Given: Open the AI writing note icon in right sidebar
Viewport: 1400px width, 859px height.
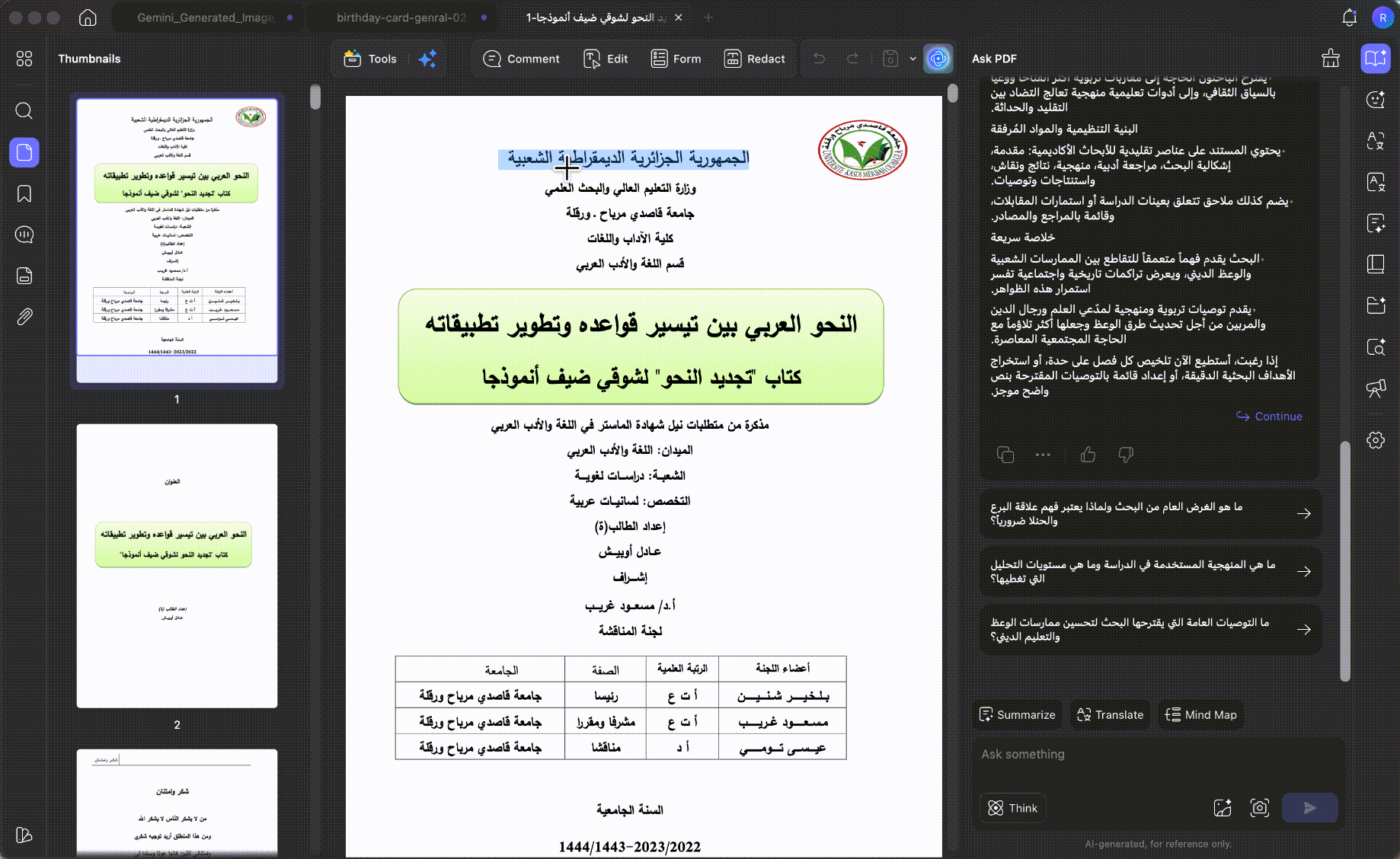Looking at the screenshot, I should pyautogui.click(x=1376, y=222).
